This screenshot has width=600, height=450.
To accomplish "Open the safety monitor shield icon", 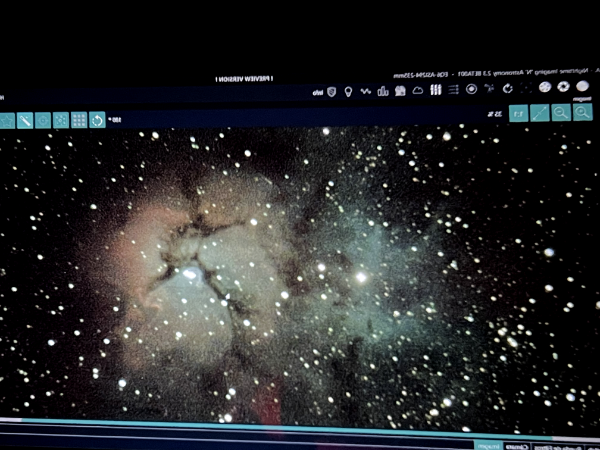I will (331, 92).
